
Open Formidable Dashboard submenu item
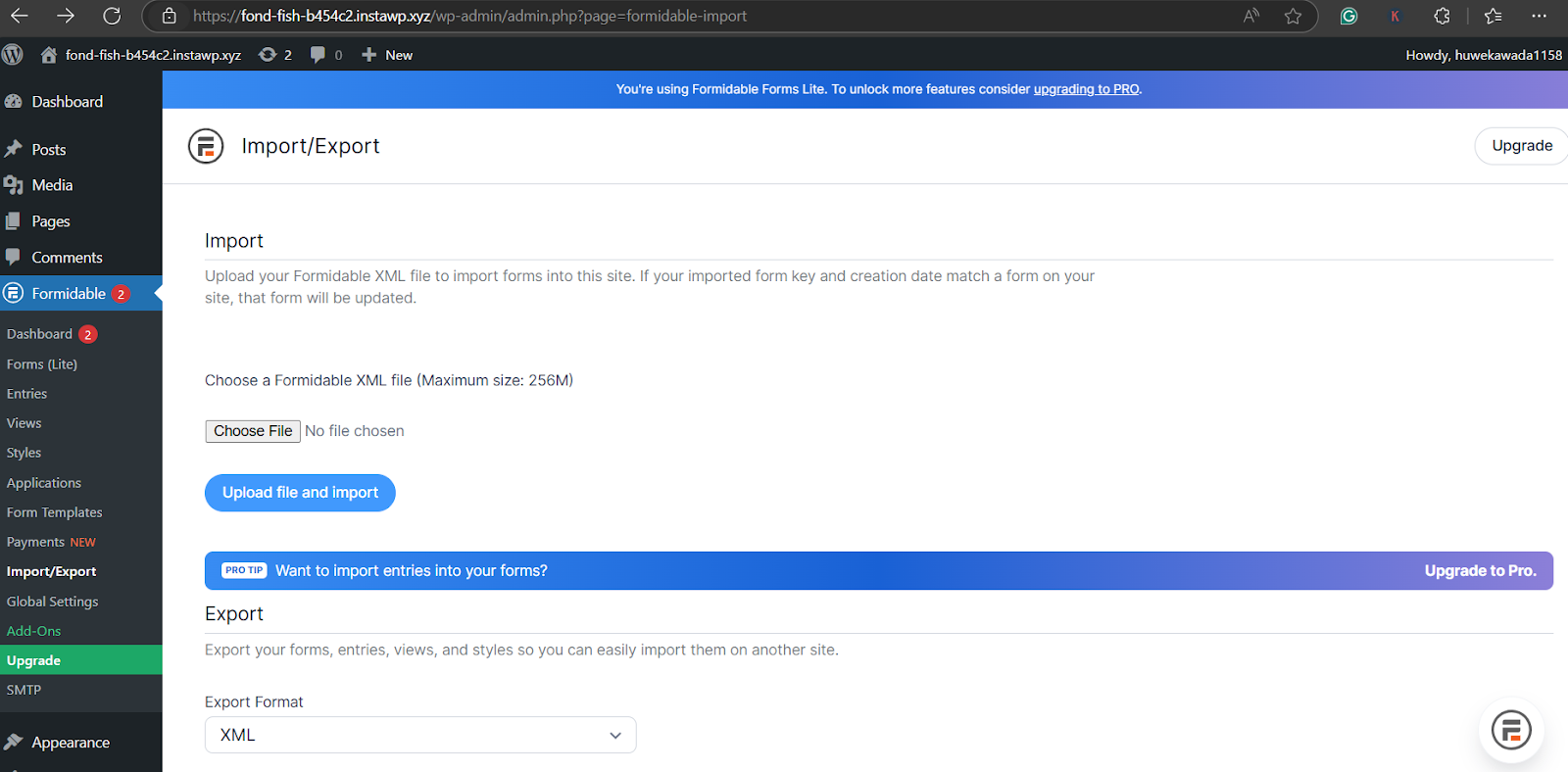(39, 334)
